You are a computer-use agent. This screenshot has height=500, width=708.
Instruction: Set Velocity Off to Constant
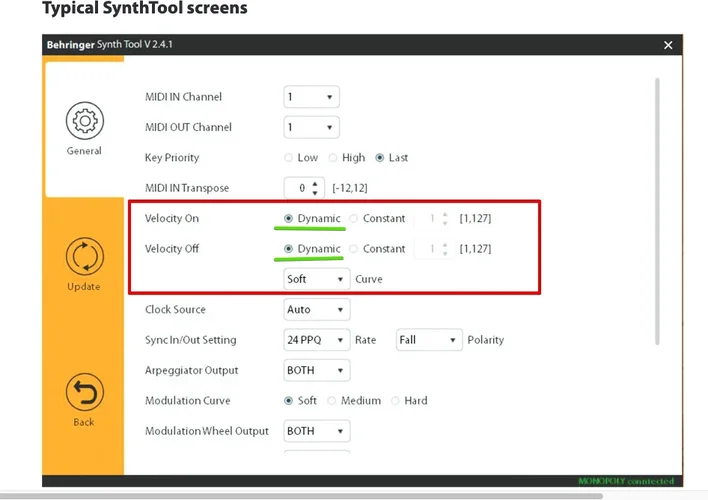point(354,249)
